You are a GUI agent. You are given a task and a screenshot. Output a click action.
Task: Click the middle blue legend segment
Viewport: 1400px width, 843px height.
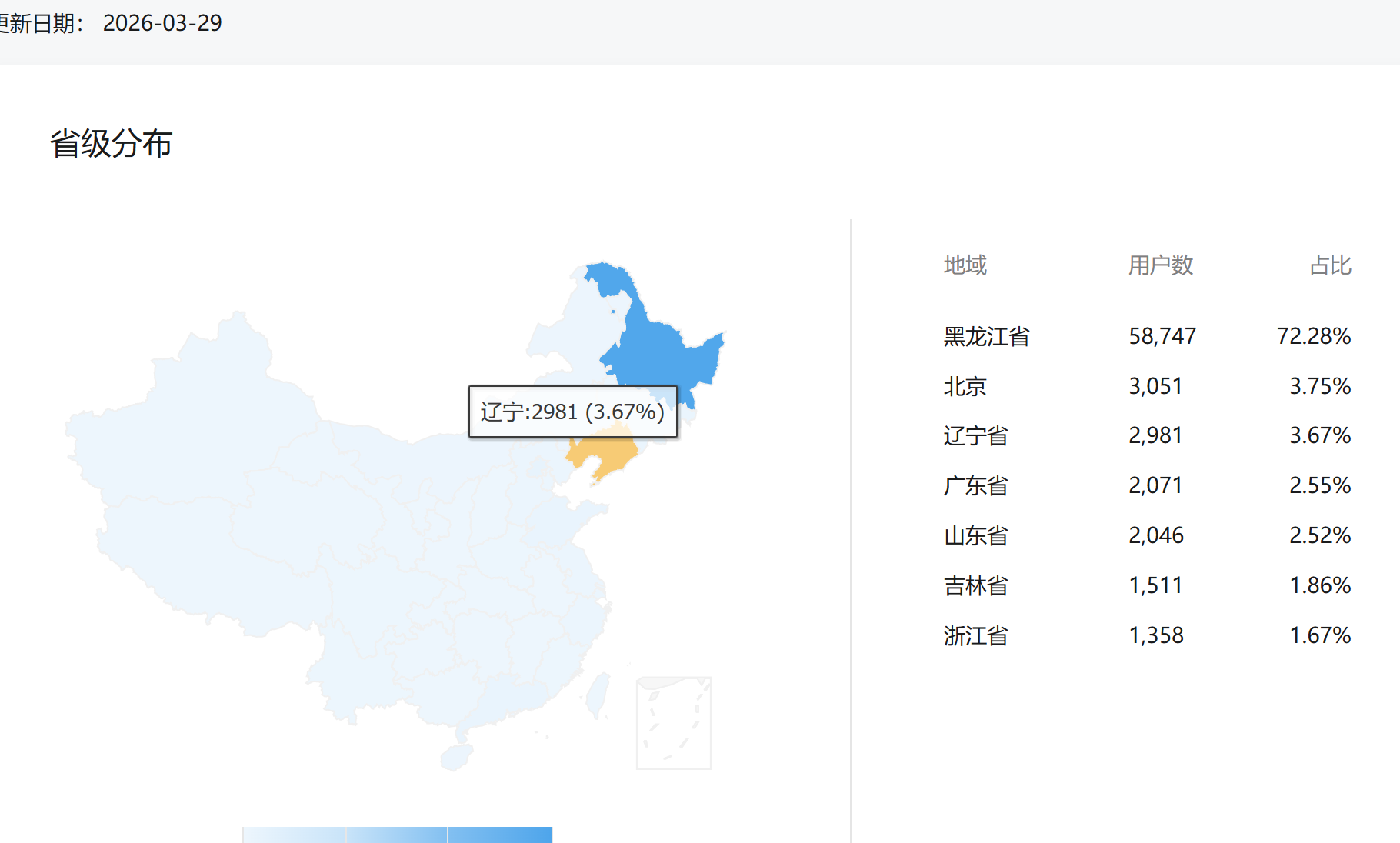pyautogui.click(x=397, y=835)
